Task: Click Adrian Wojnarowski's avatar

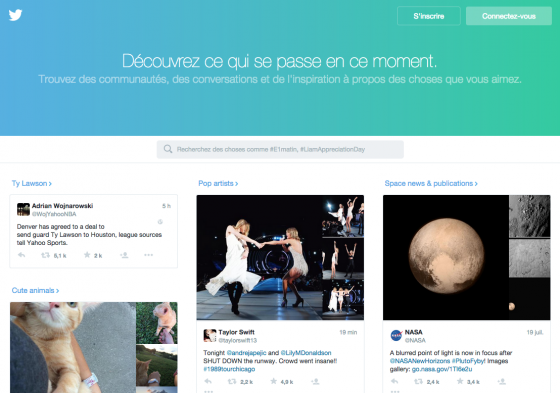Action: click(23, 209)
